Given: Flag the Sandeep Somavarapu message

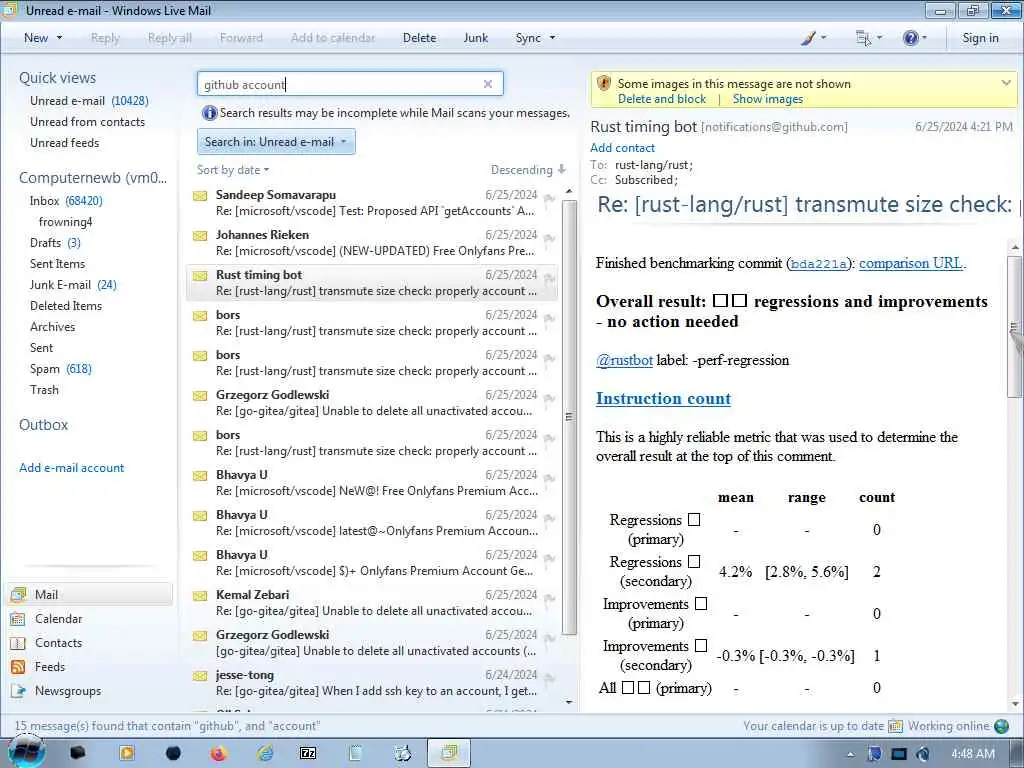Looking at the screenshot, I should pos(549,199).
